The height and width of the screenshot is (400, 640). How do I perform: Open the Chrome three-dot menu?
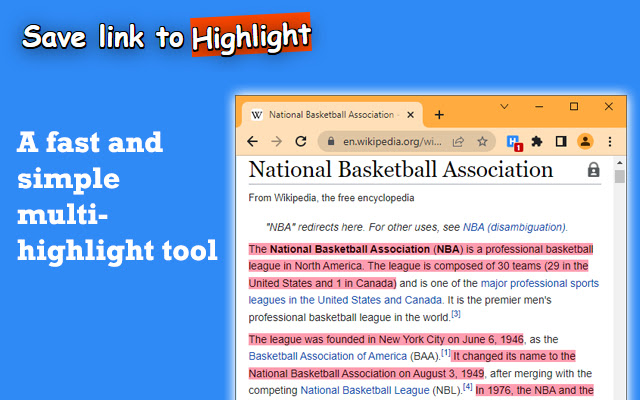click(x=610, y=142)
